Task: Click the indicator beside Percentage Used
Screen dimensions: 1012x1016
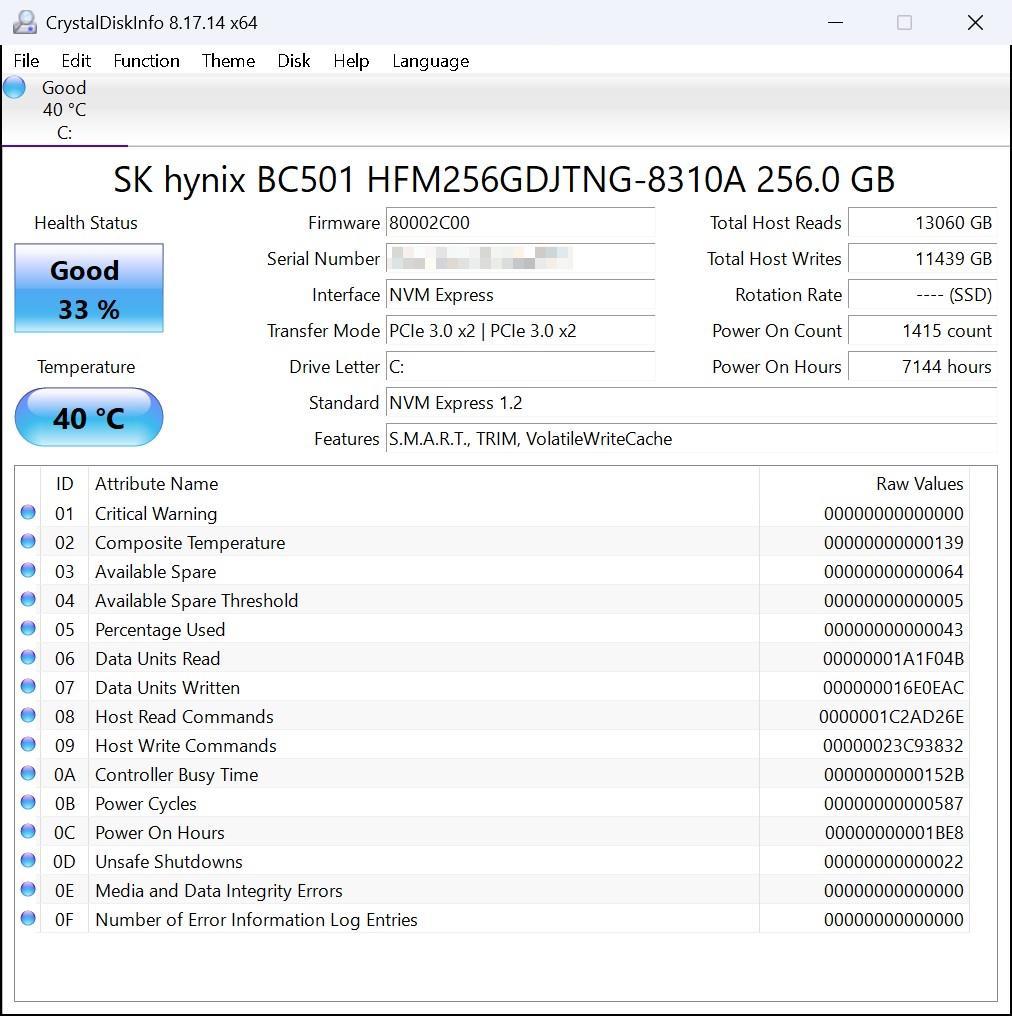Action: click(27, 628)
